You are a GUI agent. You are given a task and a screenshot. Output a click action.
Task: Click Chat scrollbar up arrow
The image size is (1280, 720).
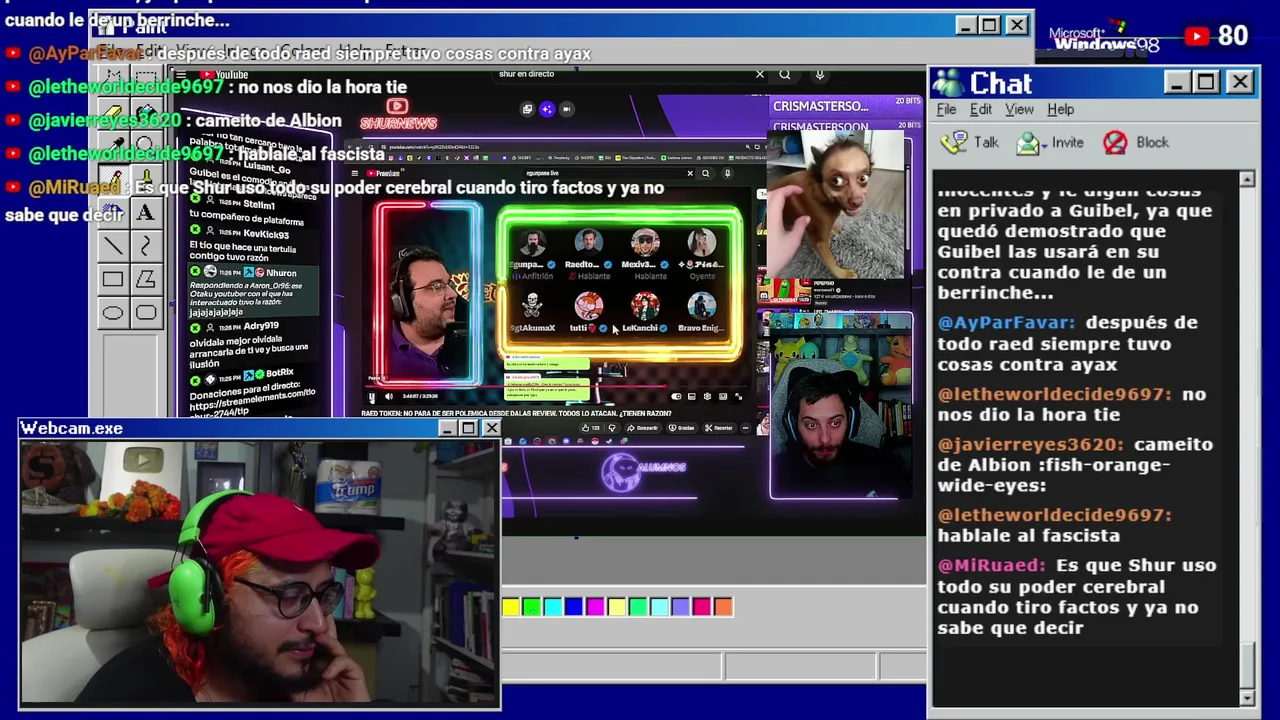pyautogui.click(x=1247, y=179)
